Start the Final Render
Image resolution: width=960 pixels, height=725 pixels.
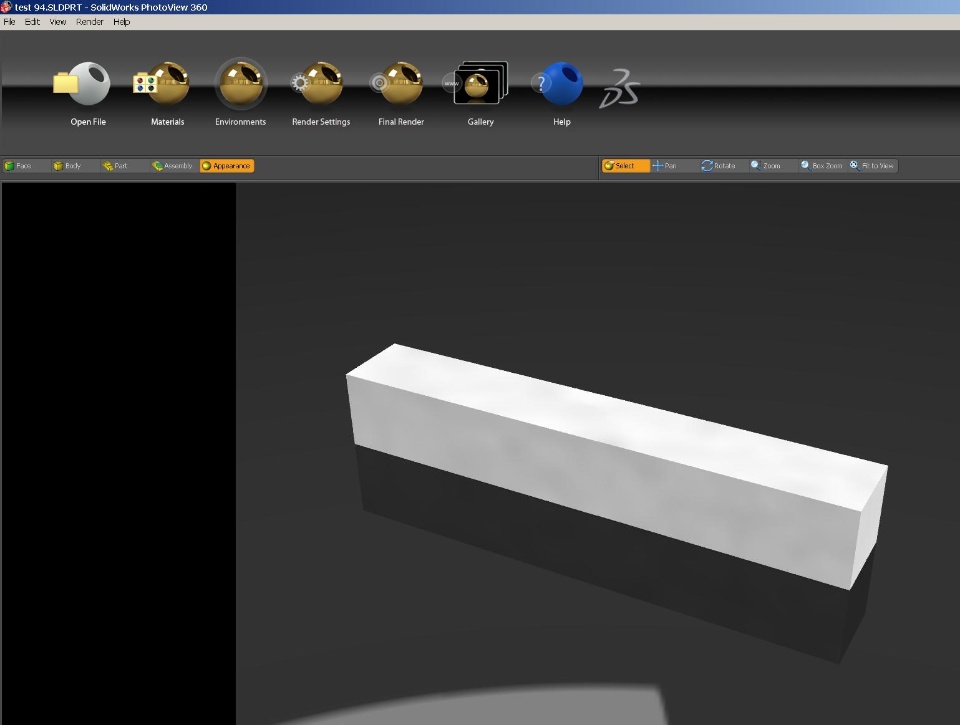pyautogui.click(x=397, y=84)
